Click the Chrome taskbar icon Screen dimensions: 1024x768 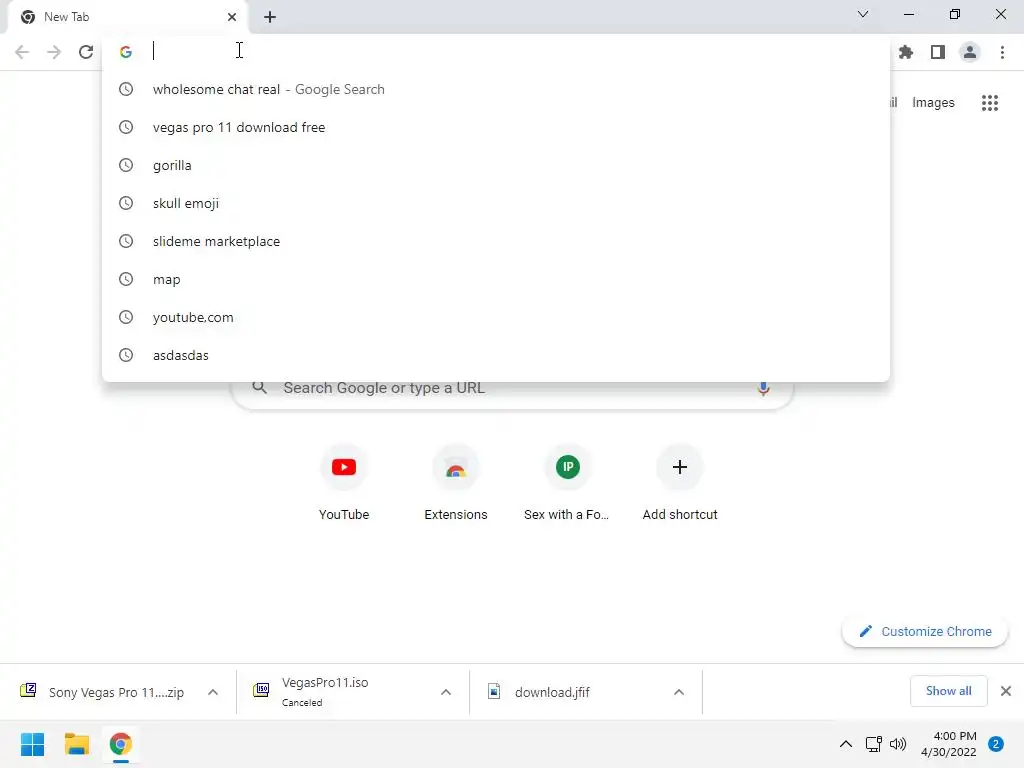[x=120, y=744]
